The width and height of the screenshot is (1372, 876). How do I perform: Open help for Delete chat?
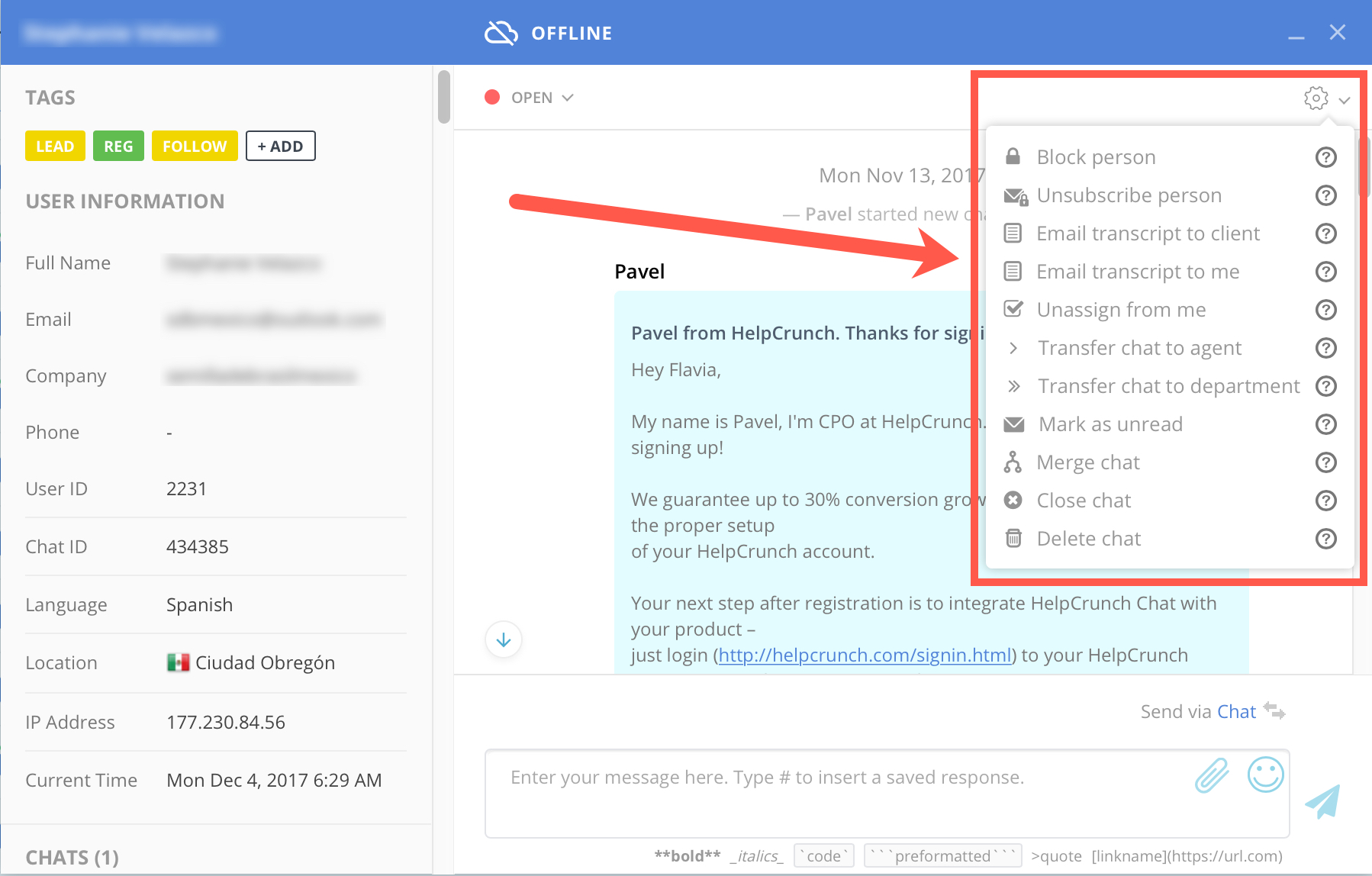click(1326, 539)
